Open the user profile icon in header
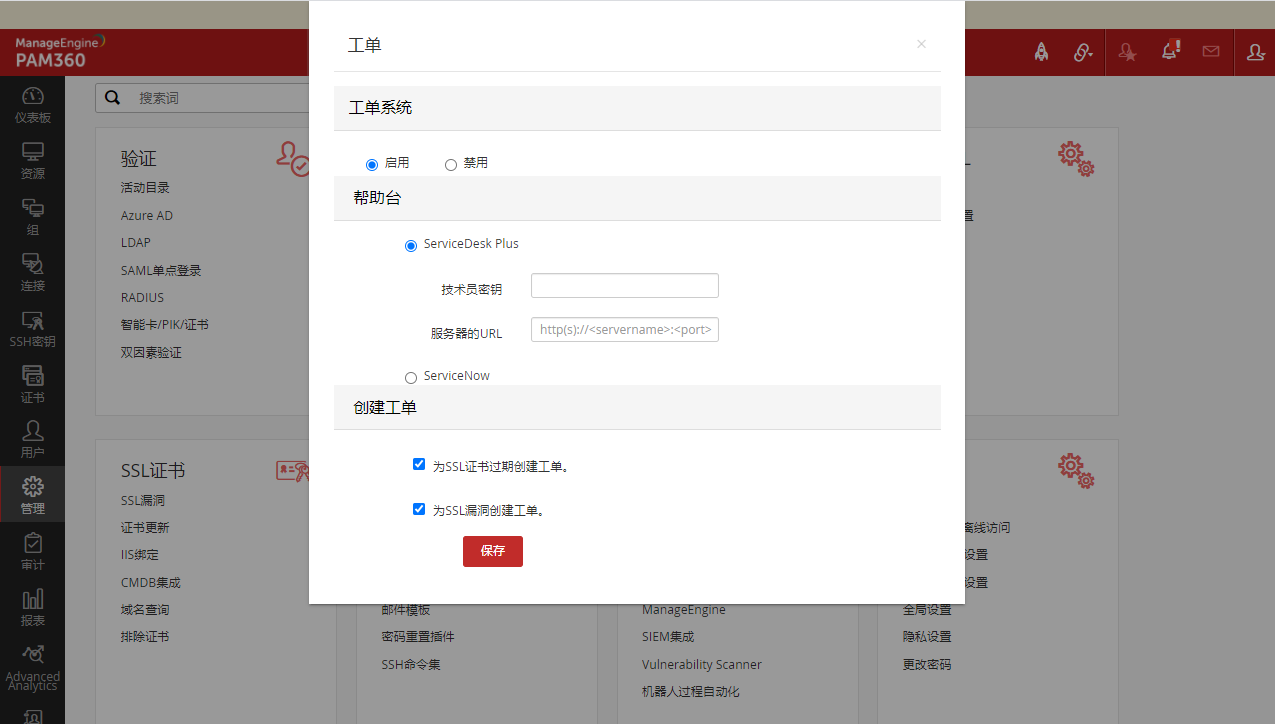The width and height of the screenshot is (1275, 724). (1255, 52)
